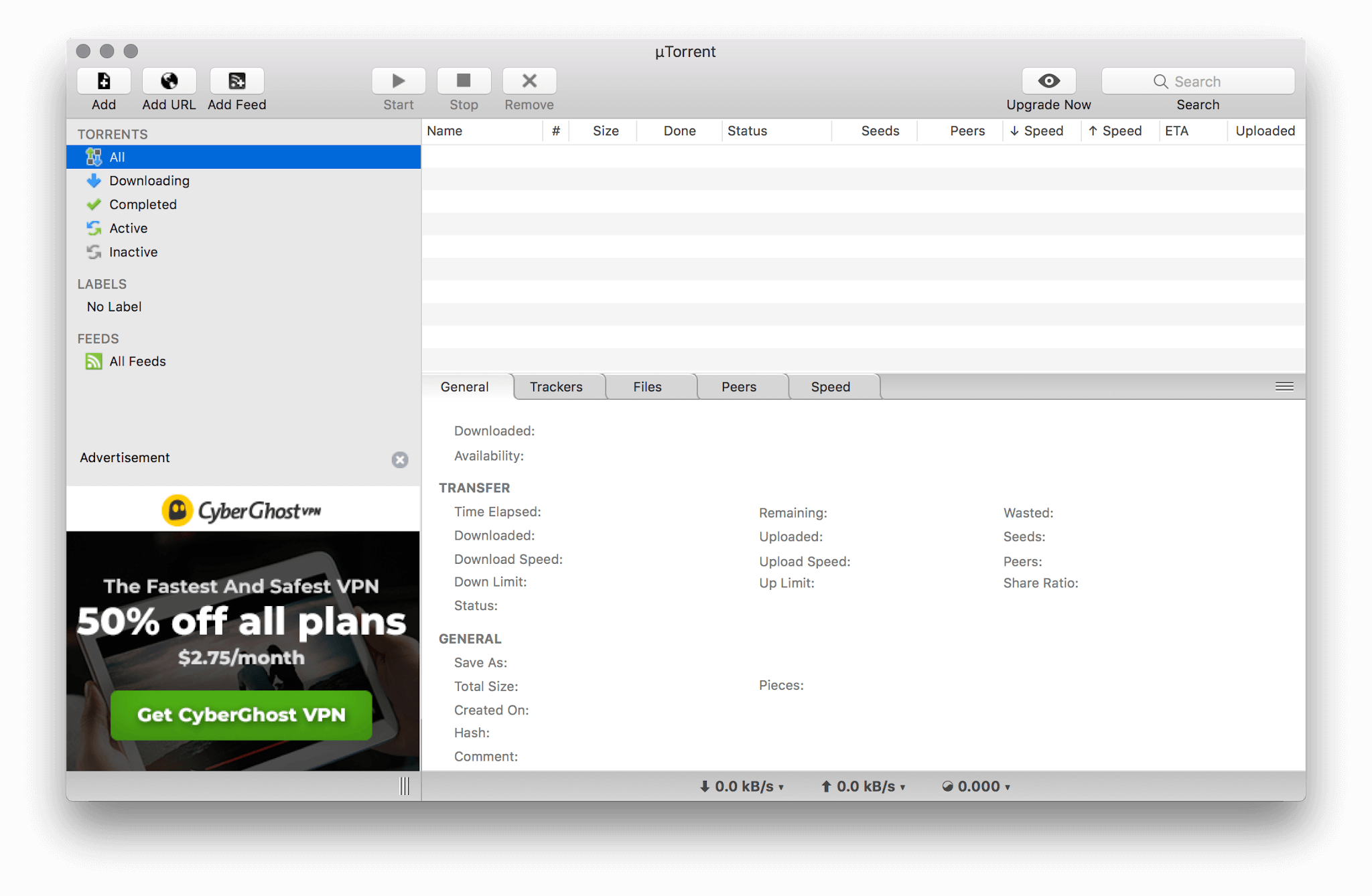
Task: Open the share ratio dropdown
Action: [977, 787]
